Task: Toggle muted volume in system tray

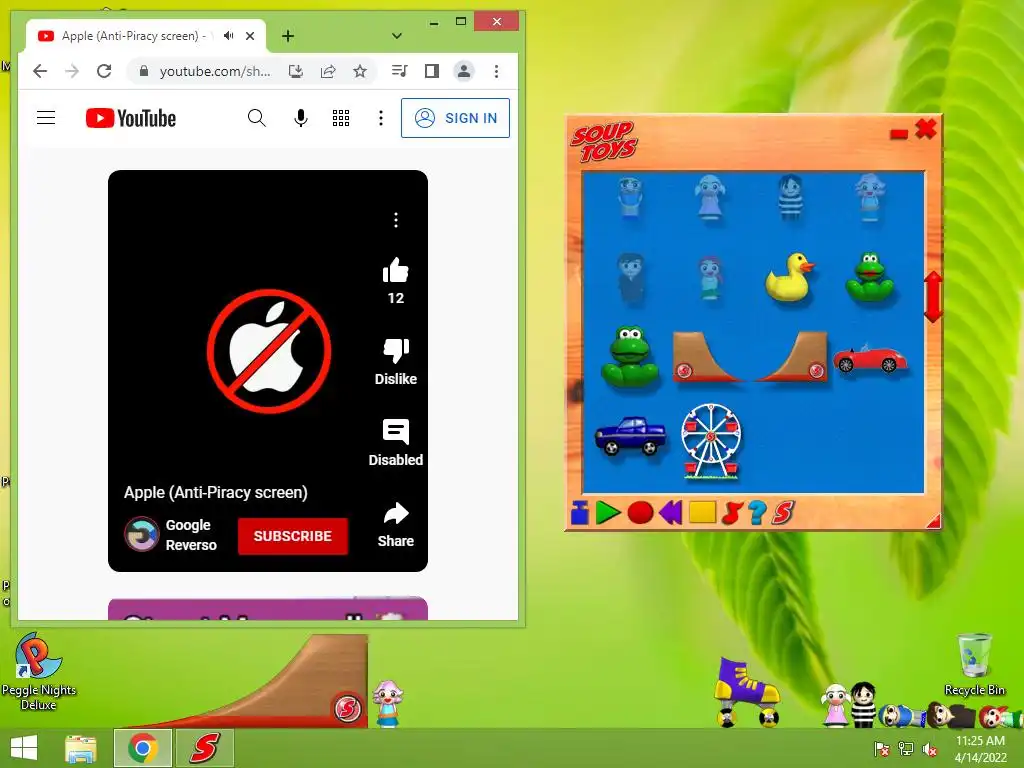Action: 929,749
